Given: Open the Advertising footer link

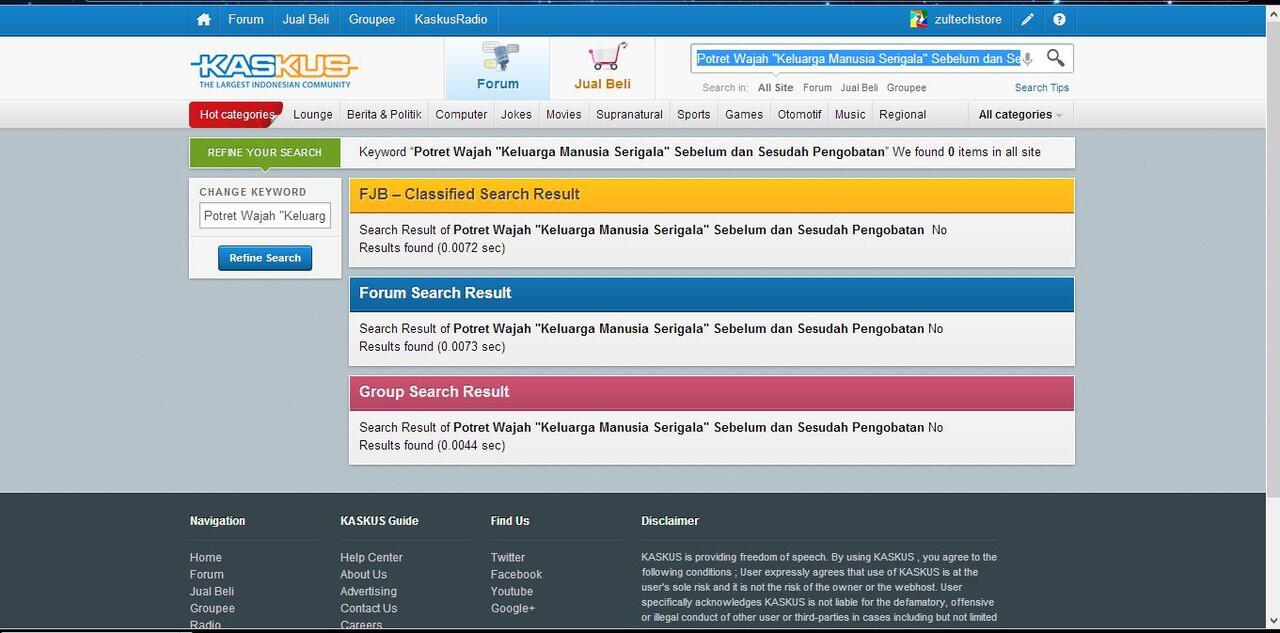Looking at the screenshot, I should click(368, 592).
